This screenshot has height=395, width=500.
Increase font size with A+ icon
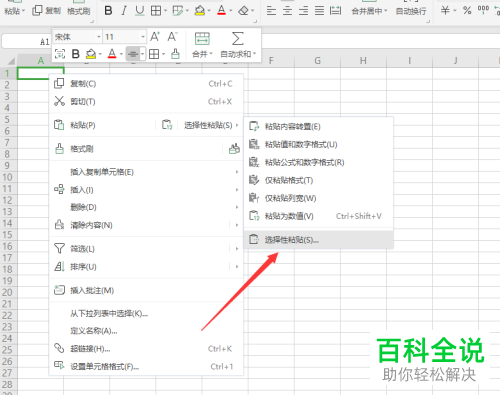coord(155,36)
